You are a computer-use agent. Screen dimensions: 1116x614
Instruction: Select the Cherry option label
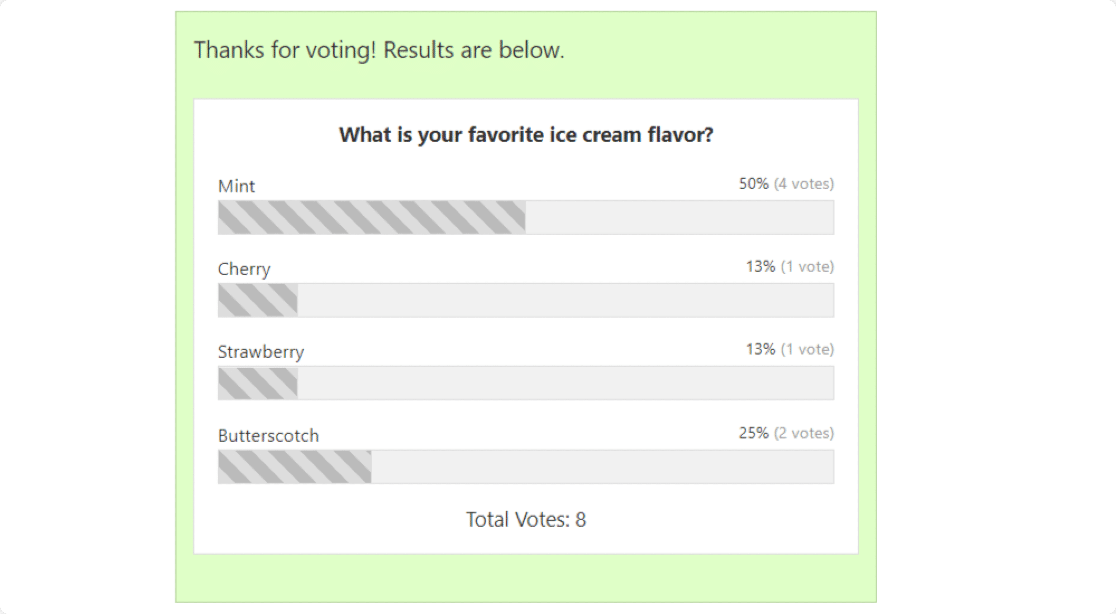[244, 269]
